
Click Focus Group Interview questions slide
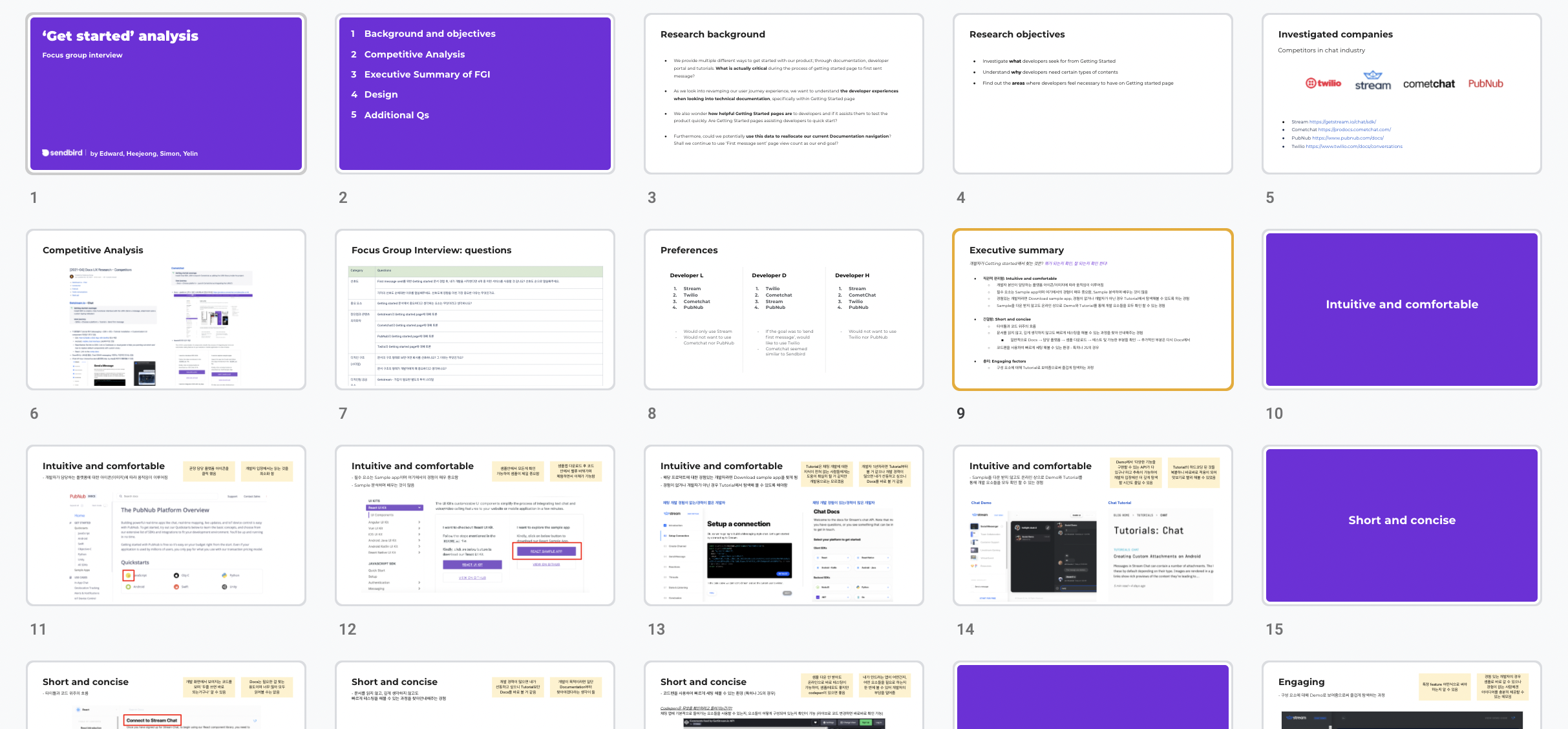tap(475, 310)
